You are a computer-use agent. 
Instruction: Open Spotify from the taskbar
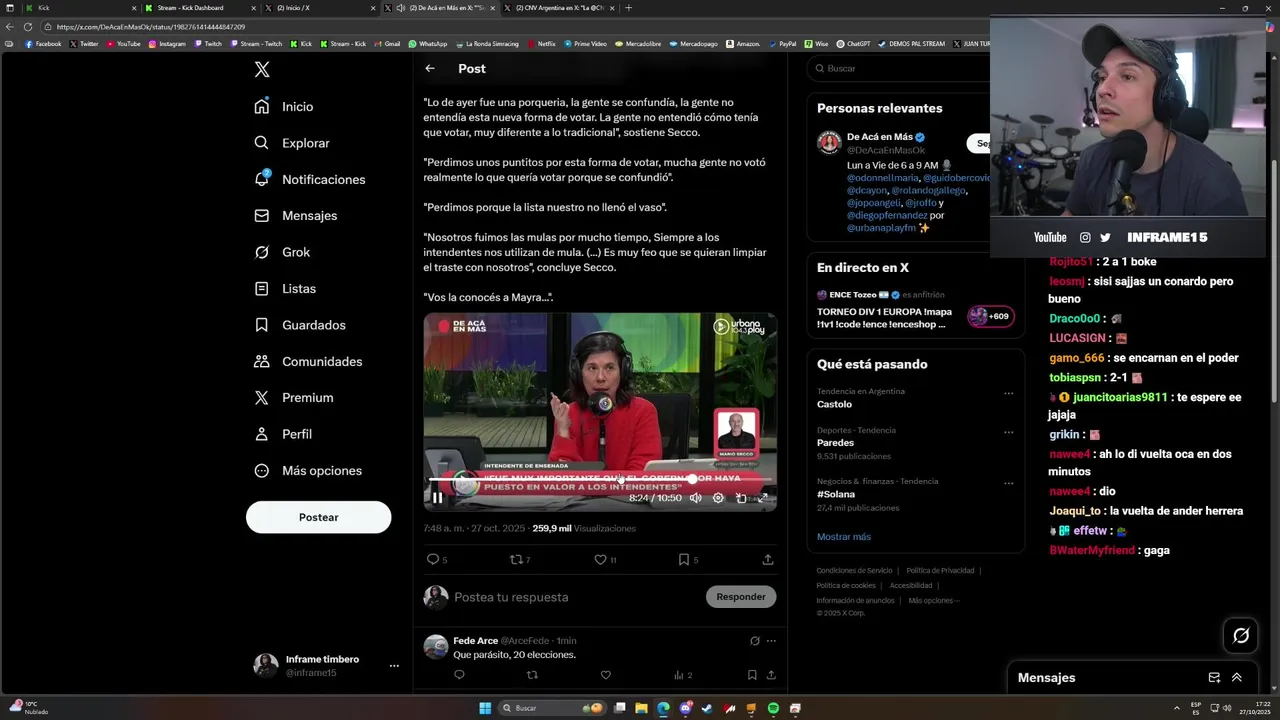click(773, 708)
